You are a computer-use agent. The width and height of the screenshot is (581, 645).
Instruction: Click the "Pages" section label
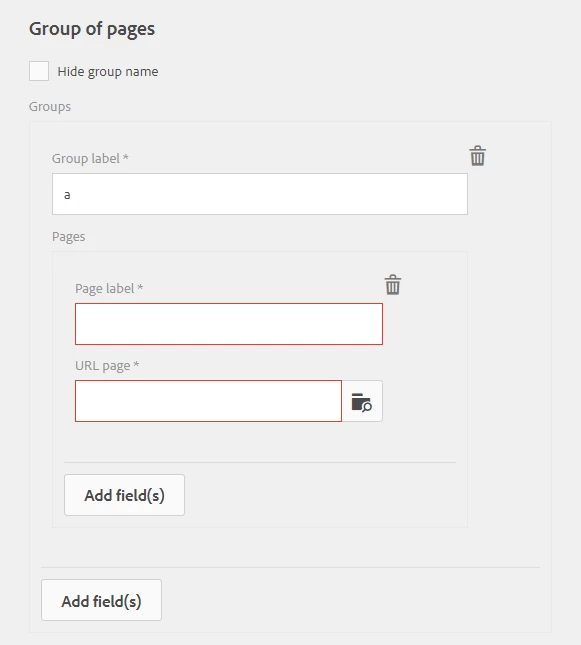coord(68,237)
